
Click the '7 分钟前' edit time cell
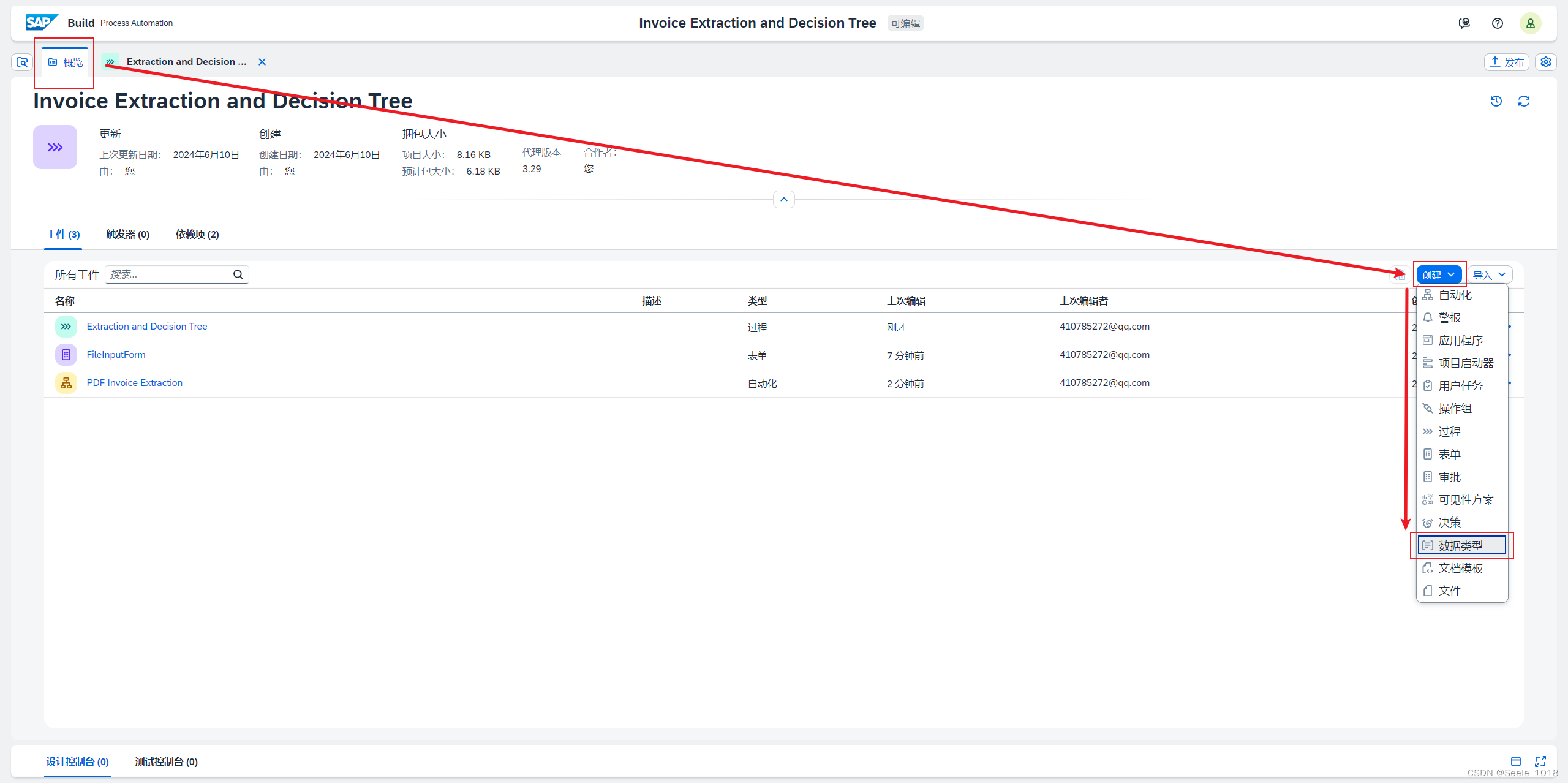(905, 355)
